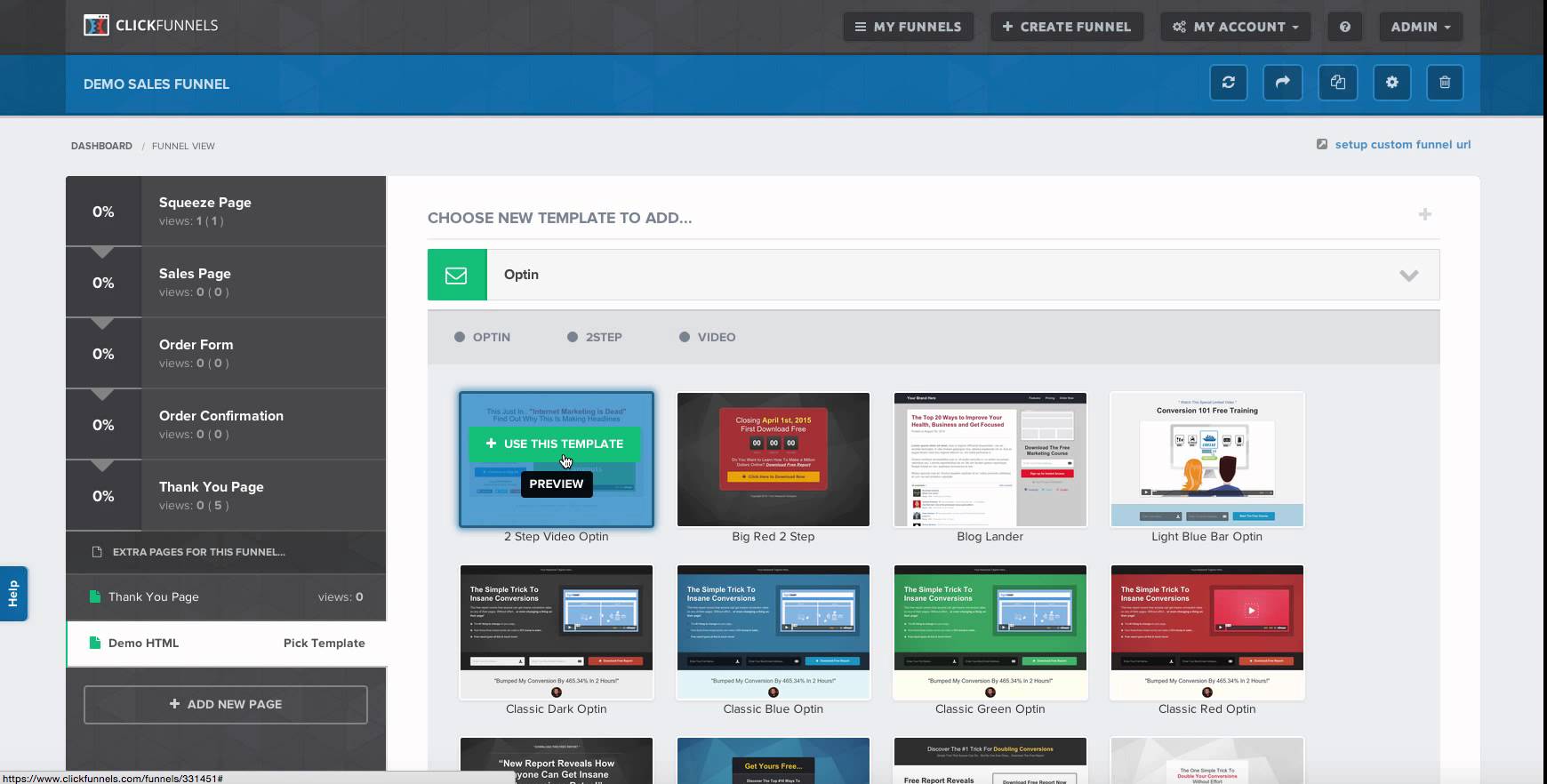Click Funnel View breadcrumb
This screenshot has width=1547, height=784.
pyautogui.click(x=183, y=146)
